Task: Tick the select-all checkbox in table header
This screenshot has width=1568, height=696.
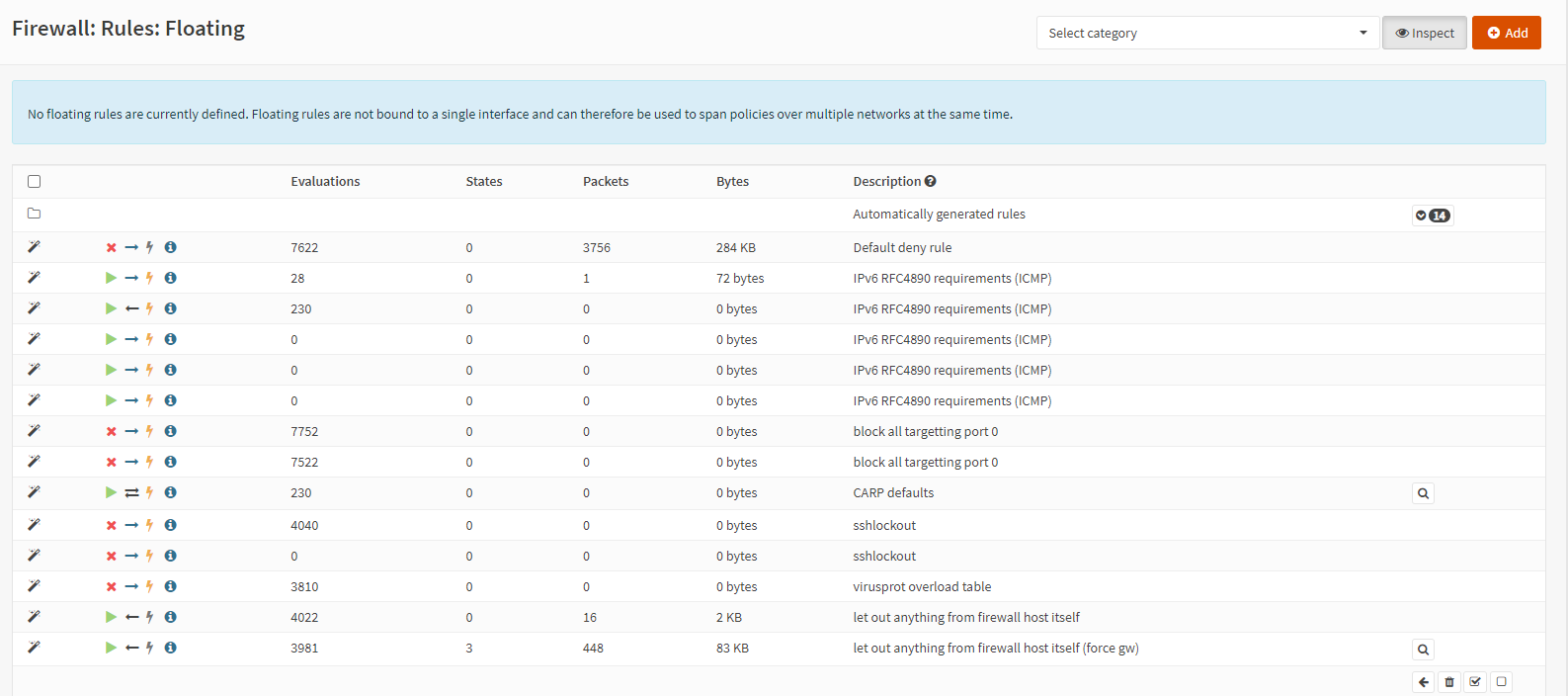Action: (35, 181)
